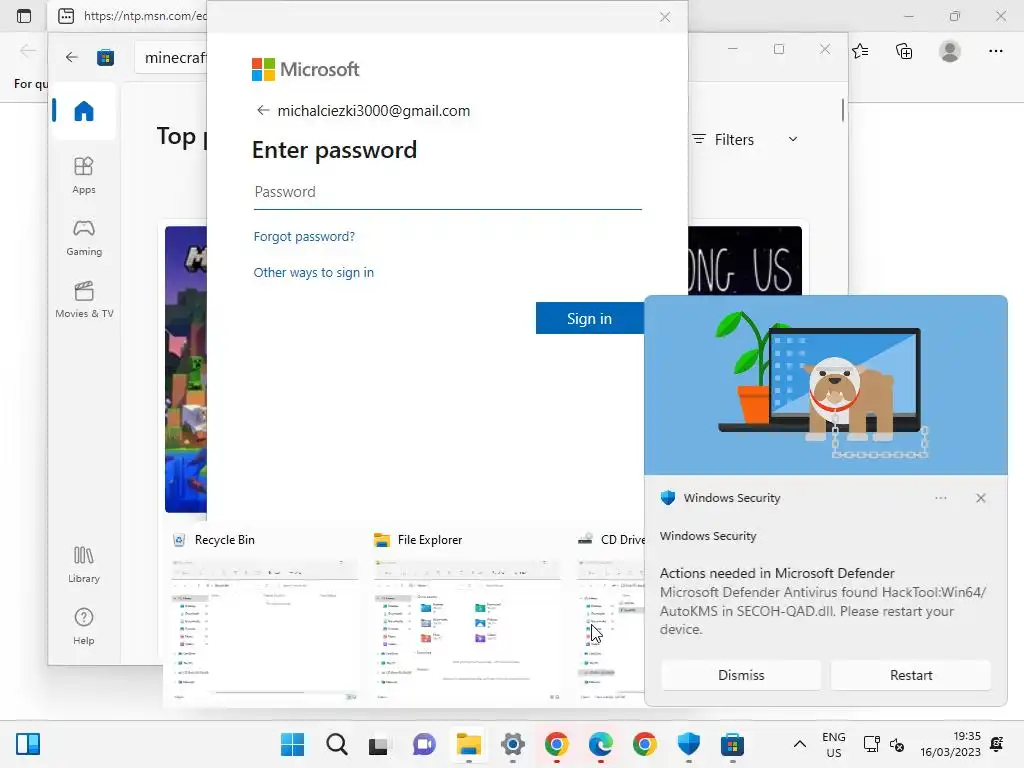The height and width of the screenshot is (768, 1024).
Task: Restart from Windows Security notification
Action: [x=911, y=675]
